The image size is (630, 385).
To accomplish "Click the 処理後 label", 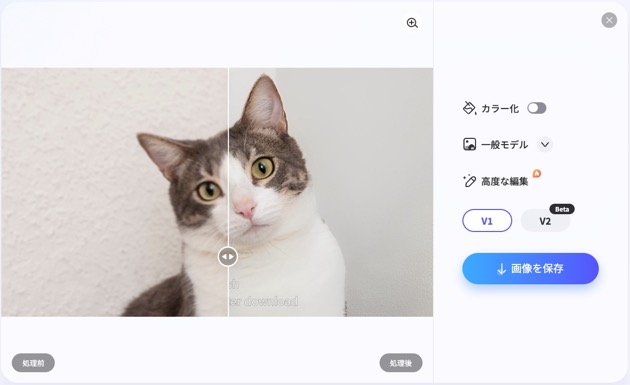I will [x=401, y=363].
